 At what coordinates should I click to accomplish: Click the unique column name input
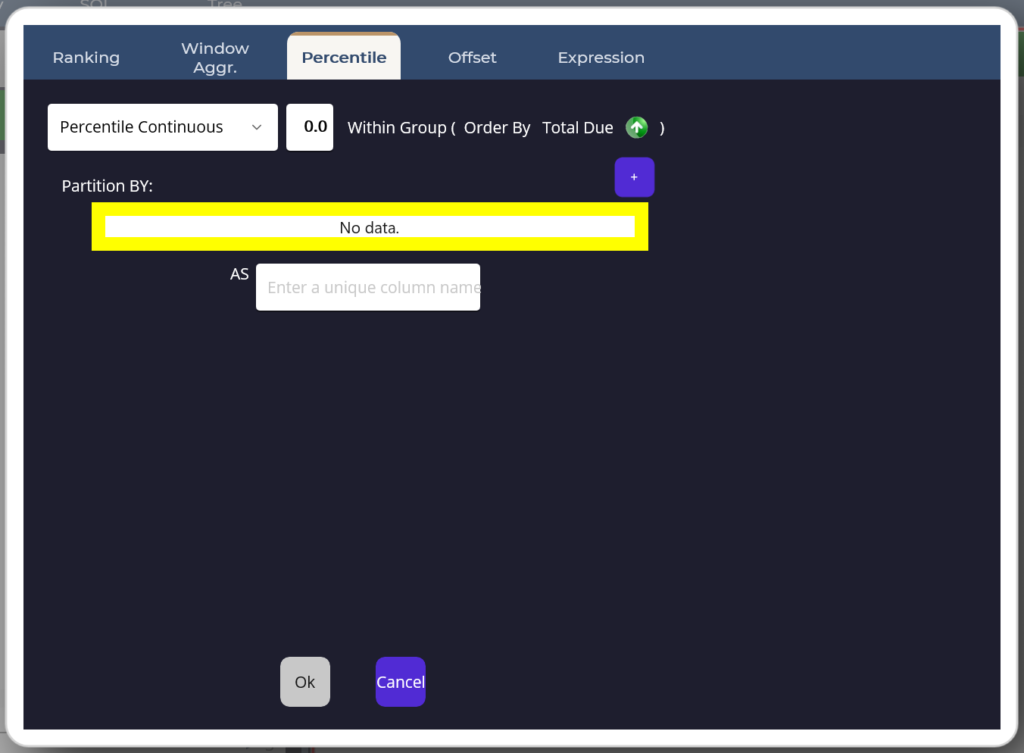368,287
